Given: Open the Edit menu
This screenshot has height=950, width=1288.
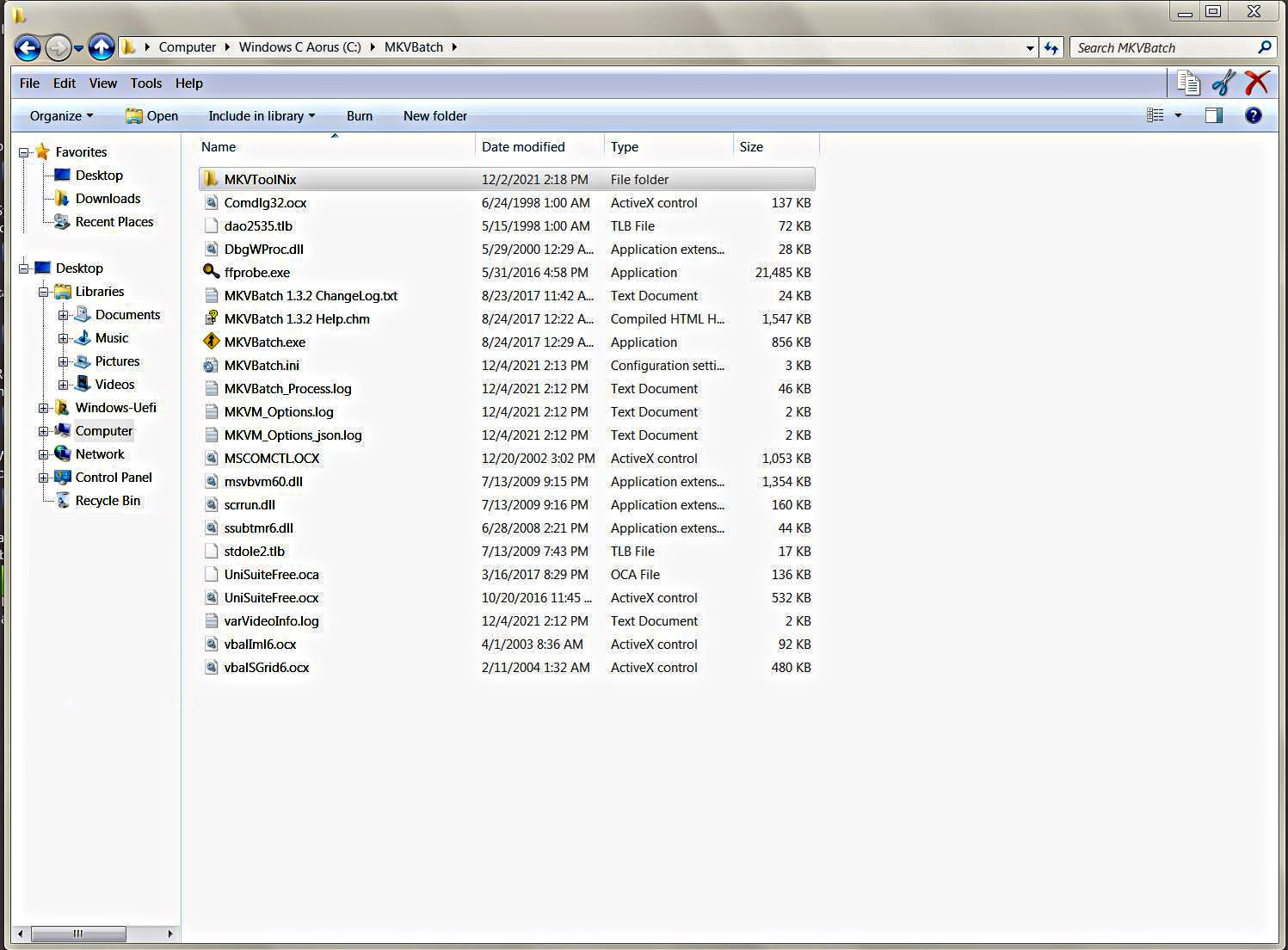Looking at the screenshot, I should pos(65,83).
